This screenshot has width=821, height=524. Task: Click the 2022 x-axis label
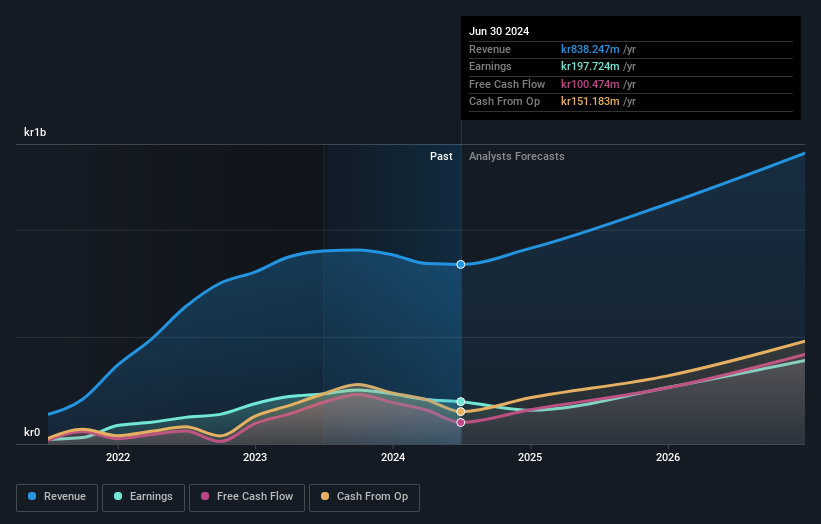point(118,458)
